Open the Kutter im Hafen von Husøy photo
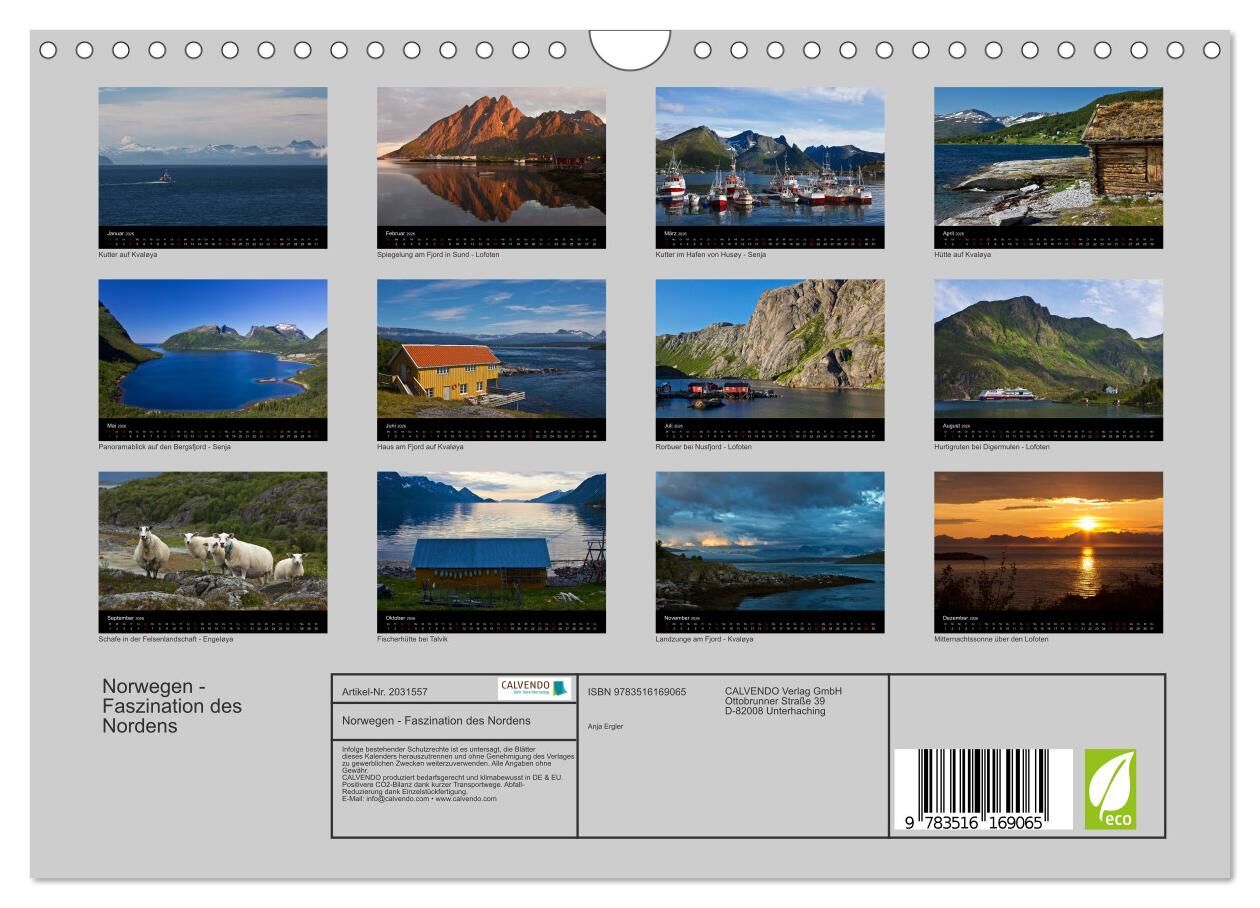The image size is (1260, 908). 770,157
